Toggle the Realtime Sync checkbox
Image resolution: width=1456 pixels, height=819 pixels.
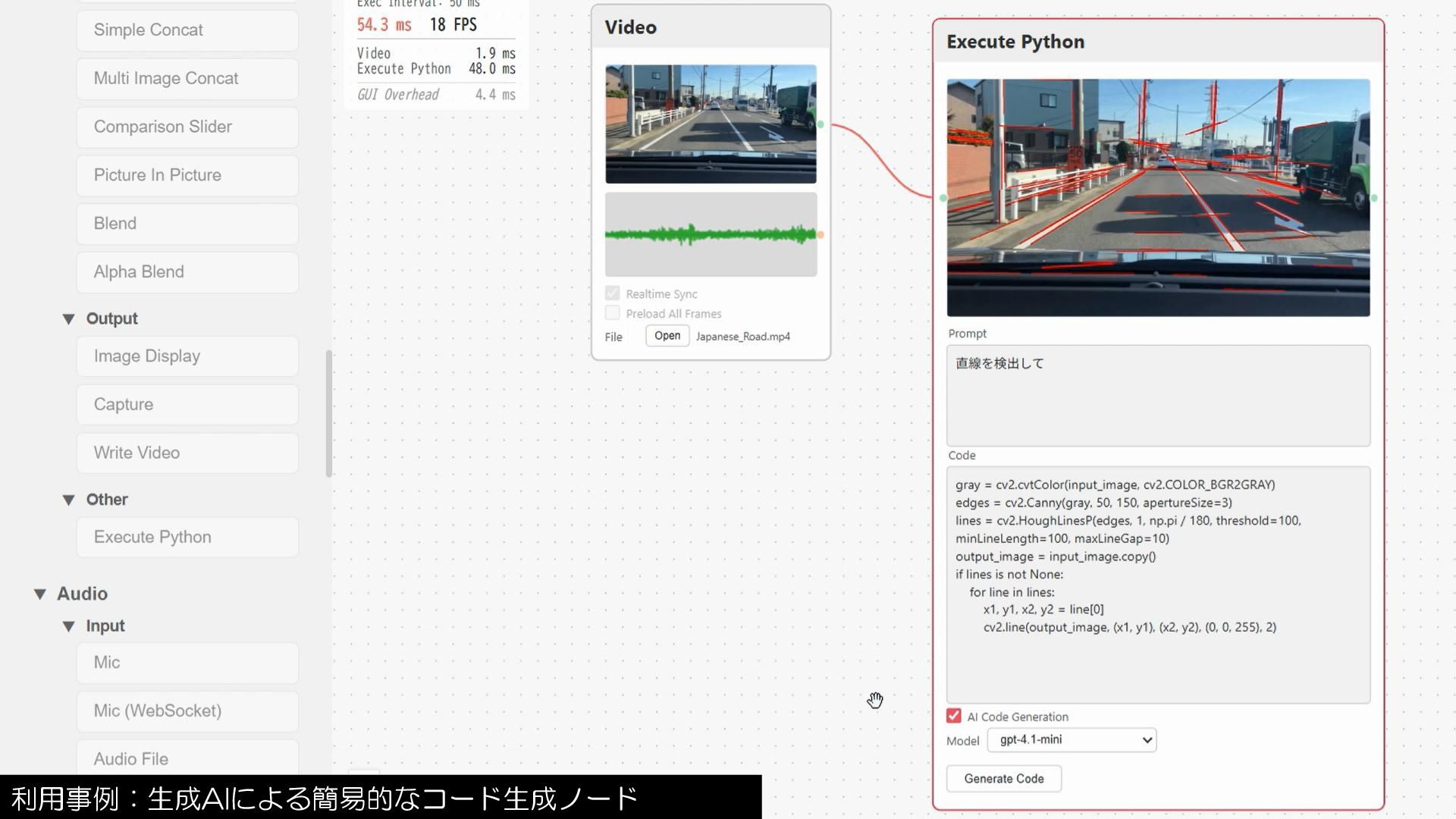[613, 293]
